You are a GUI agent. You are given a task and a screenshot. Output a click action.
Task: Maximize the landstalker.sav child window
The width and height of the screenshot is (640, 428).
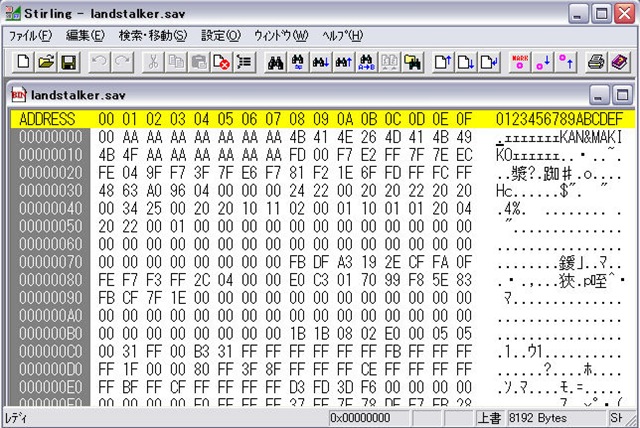622,95
